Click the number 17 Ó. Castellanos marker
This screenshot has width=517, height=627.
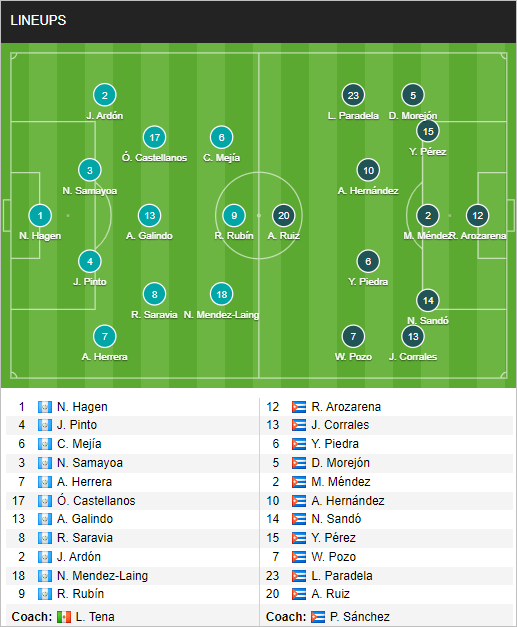point(154,137)
